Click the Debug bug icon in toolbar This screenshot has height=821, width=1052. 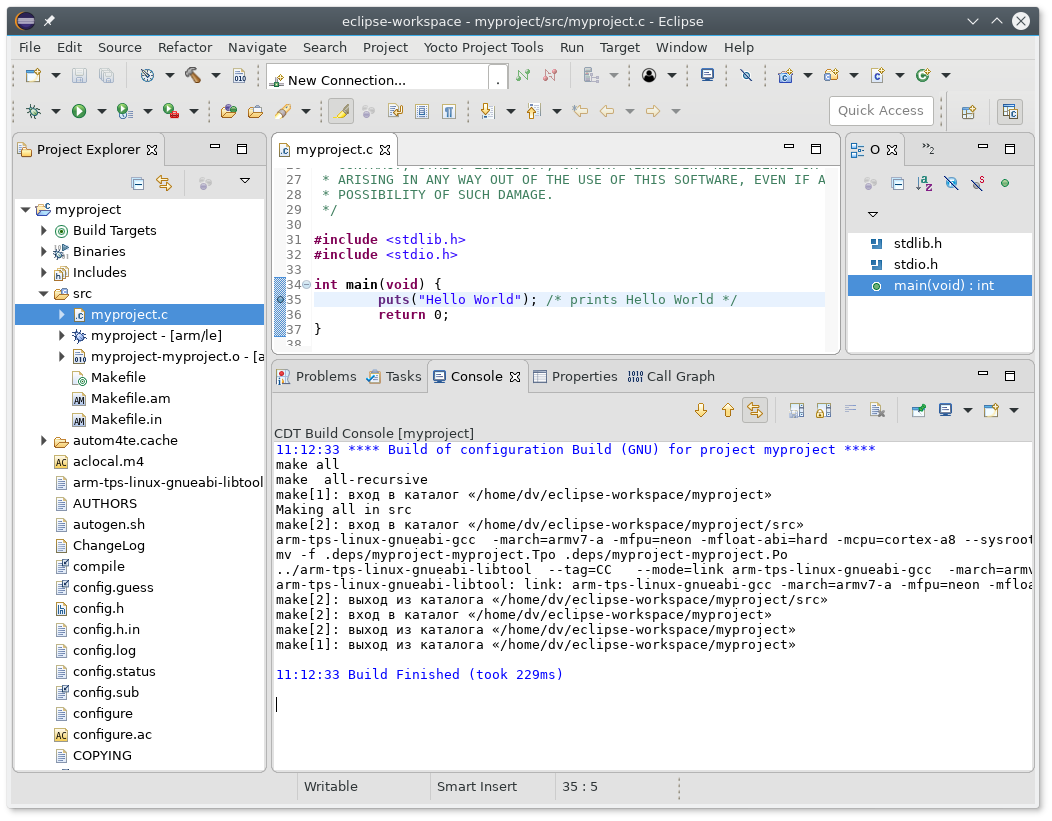point(34,111)
